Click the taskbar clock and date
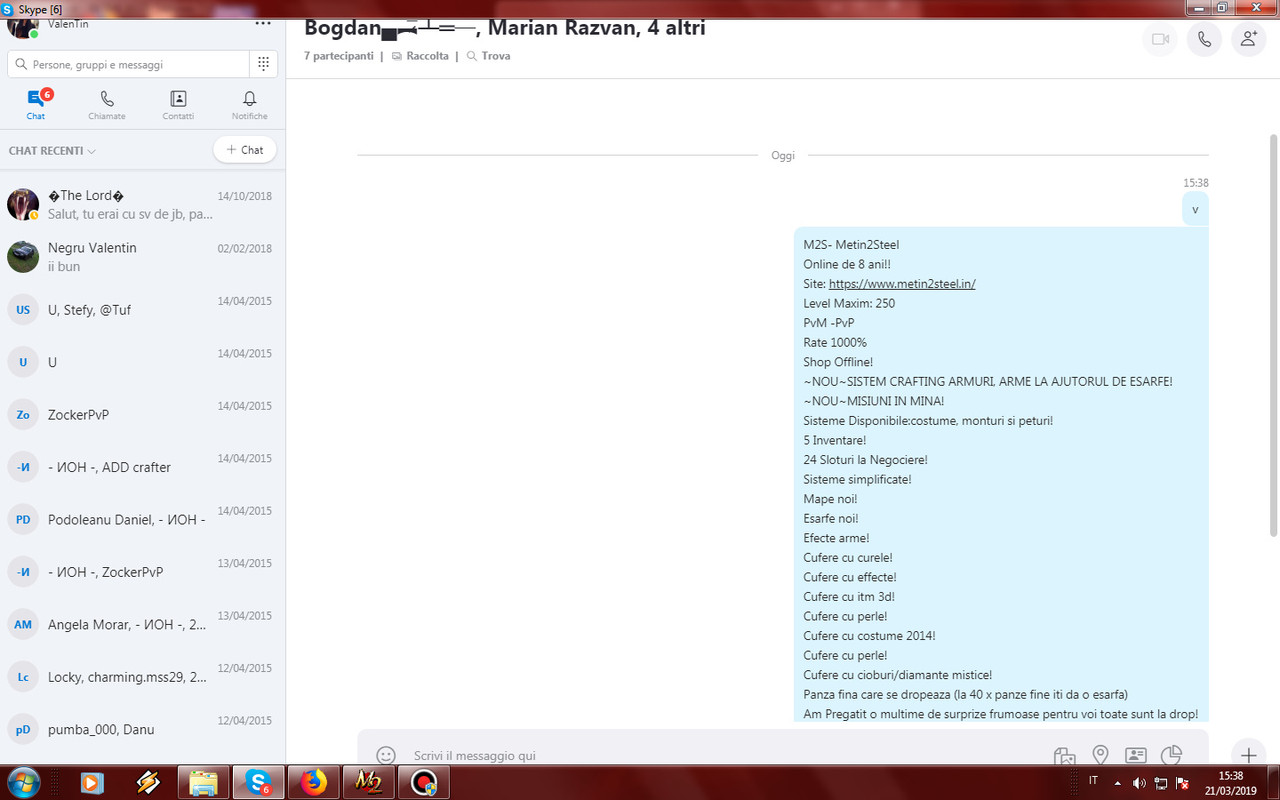 (1231, 783)
